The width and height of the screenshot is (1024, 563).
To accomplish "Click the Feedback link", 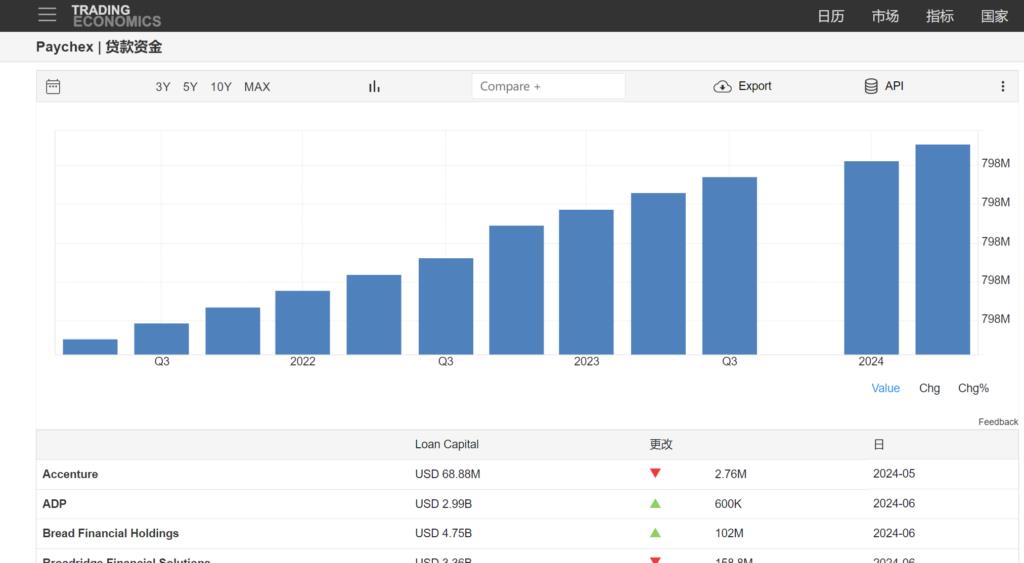I will pyautogui.click(x=998, y=422).
